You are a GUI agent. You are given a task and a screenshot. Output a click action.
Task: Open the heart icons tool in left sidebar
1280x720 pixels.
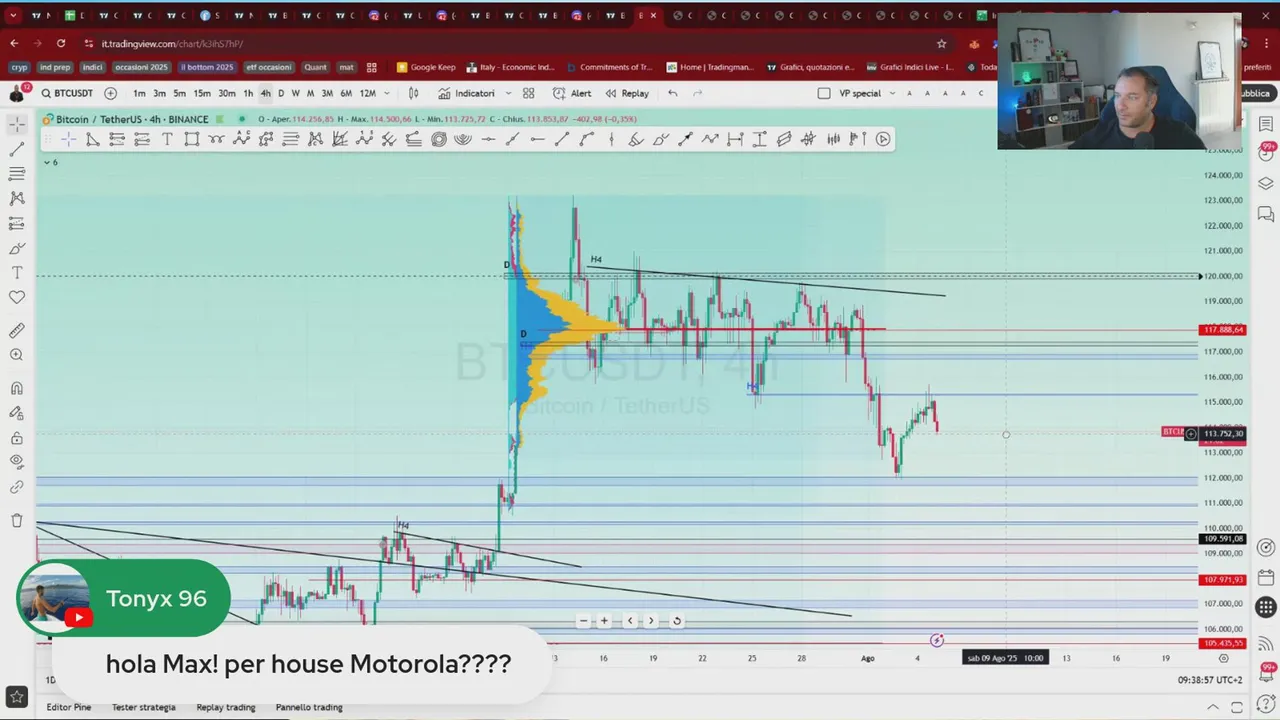[x=17, y=297]
